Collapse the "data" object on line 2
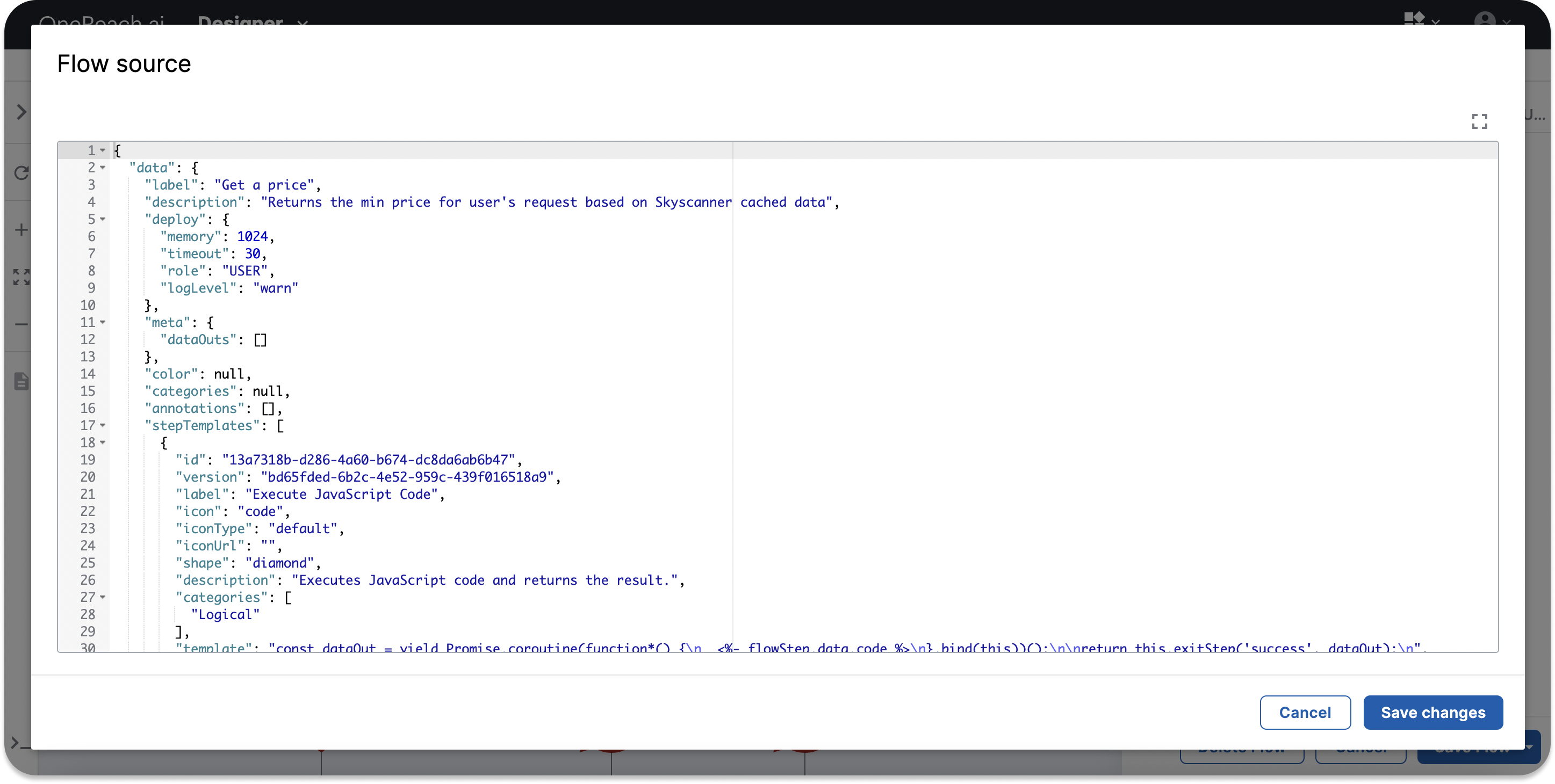The image size is (1555, 784). tap(103, 168)
